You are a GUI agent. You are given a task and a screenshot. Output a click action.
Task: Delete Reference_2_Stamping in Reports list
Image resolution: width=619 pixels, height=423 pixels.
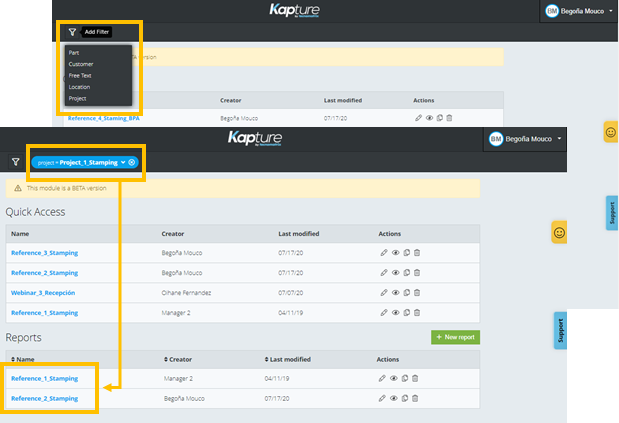415,399
